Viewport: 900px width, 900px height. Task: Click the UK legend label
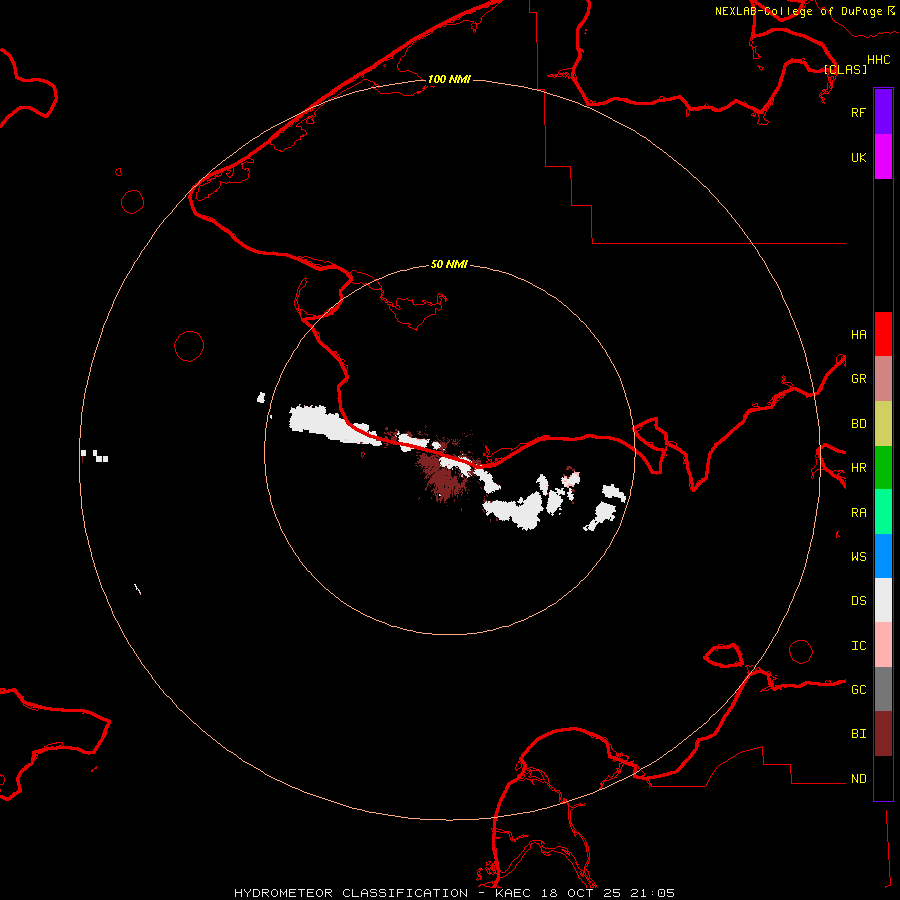pyautogui.click(x=858, y=157)
